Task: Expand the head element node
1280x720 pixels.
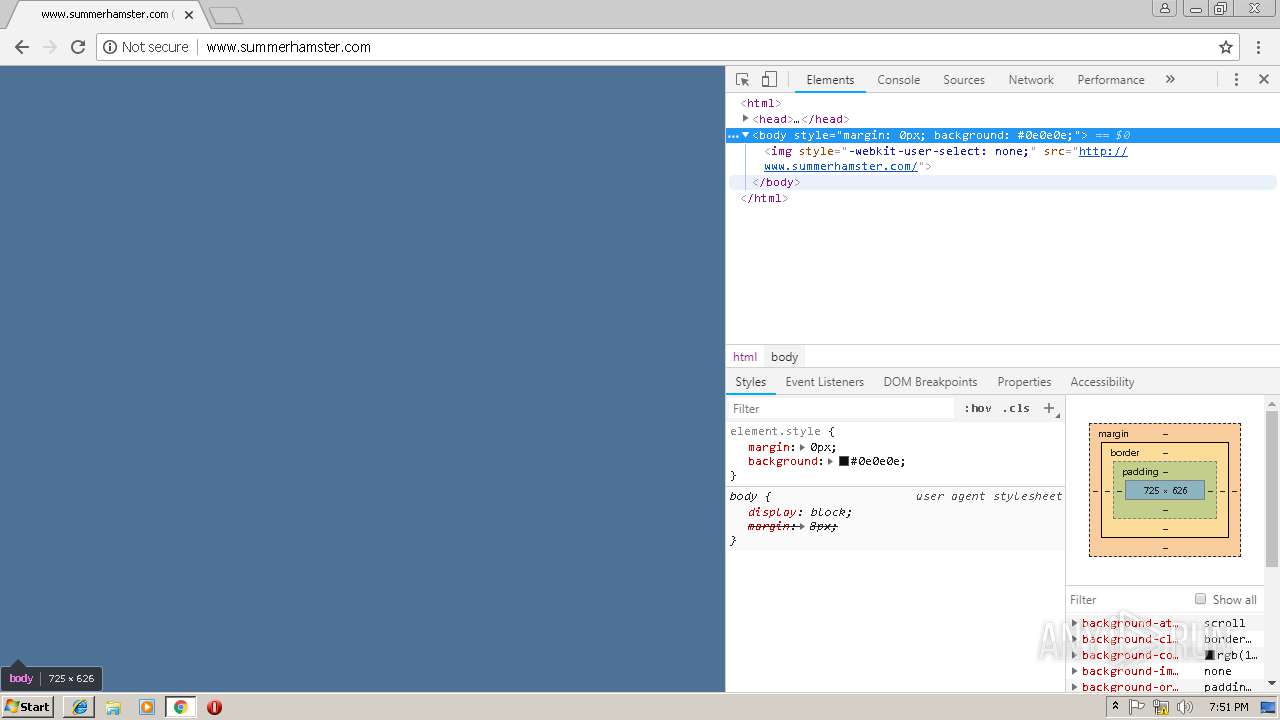Action: (746, 119)
